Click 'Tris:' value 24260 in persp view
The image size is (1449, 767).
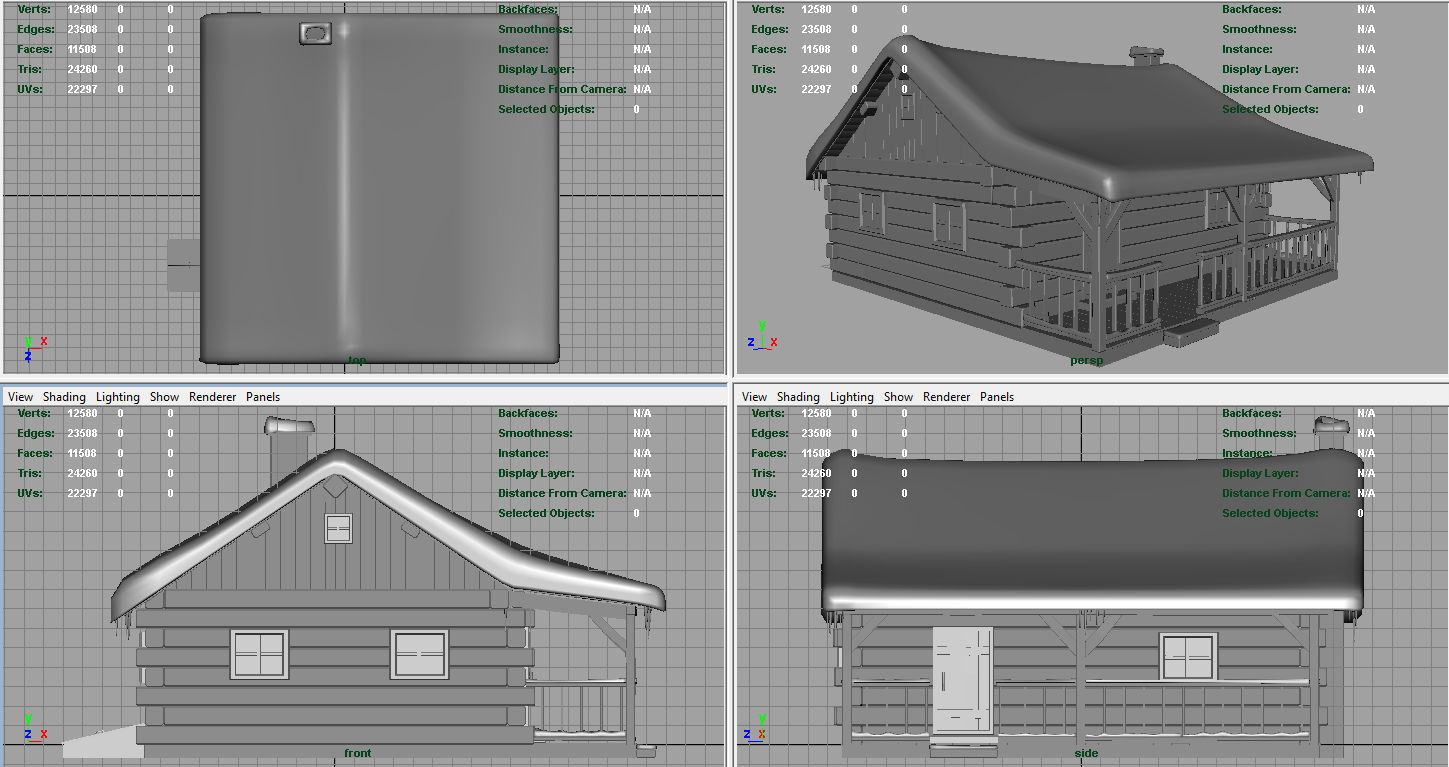point(816,69)
